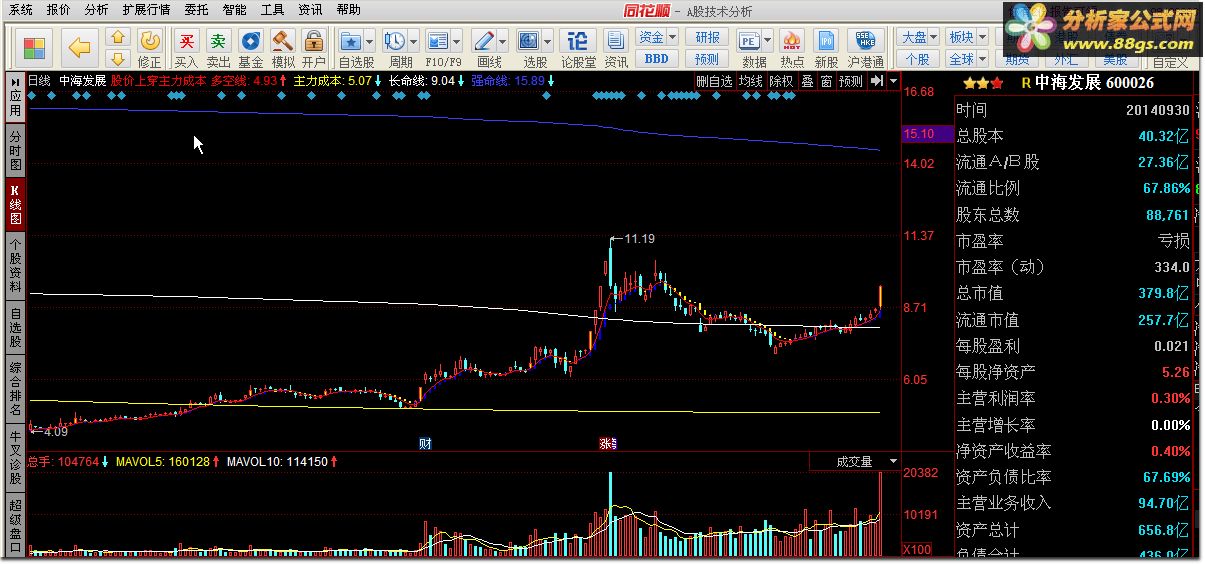Screen dimensions: 1205x564
Task: Collapse sidebar with the arrow above 应用
Action: (x=16, y=81)
